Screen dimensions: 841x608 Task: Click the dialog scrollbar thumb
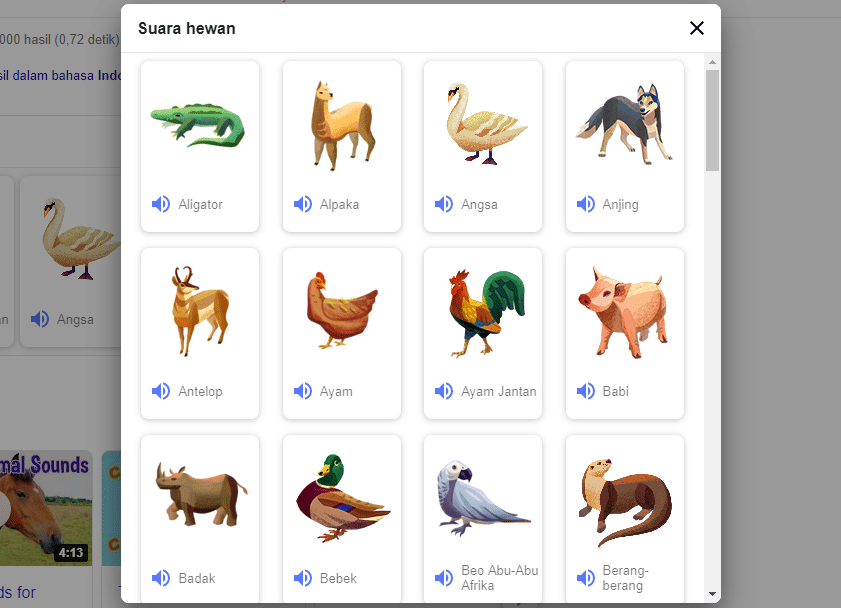(x=712, y=121)
